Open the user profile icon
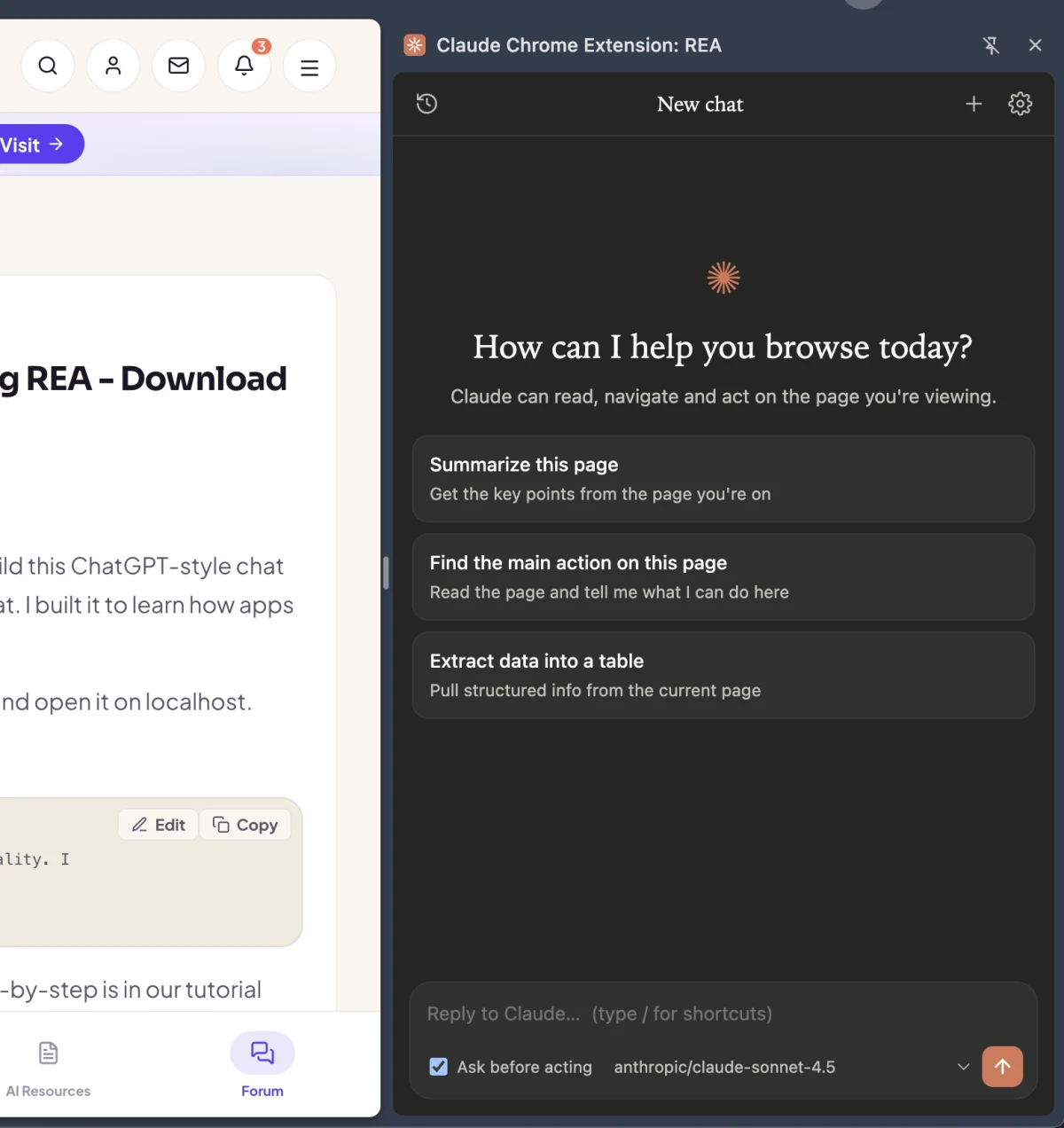 [x=113, y=66]
